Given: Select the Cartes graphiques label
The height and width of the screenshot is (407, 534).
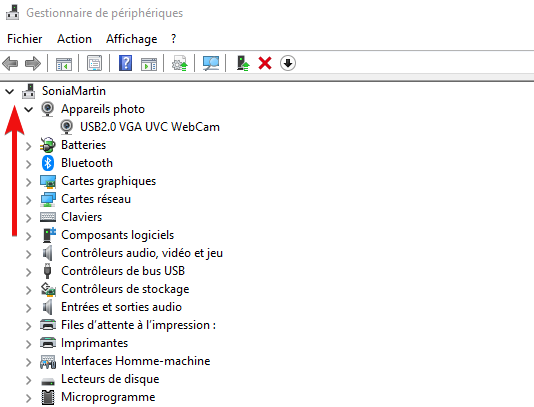Looking at the screenshot, I should point(108,181).
